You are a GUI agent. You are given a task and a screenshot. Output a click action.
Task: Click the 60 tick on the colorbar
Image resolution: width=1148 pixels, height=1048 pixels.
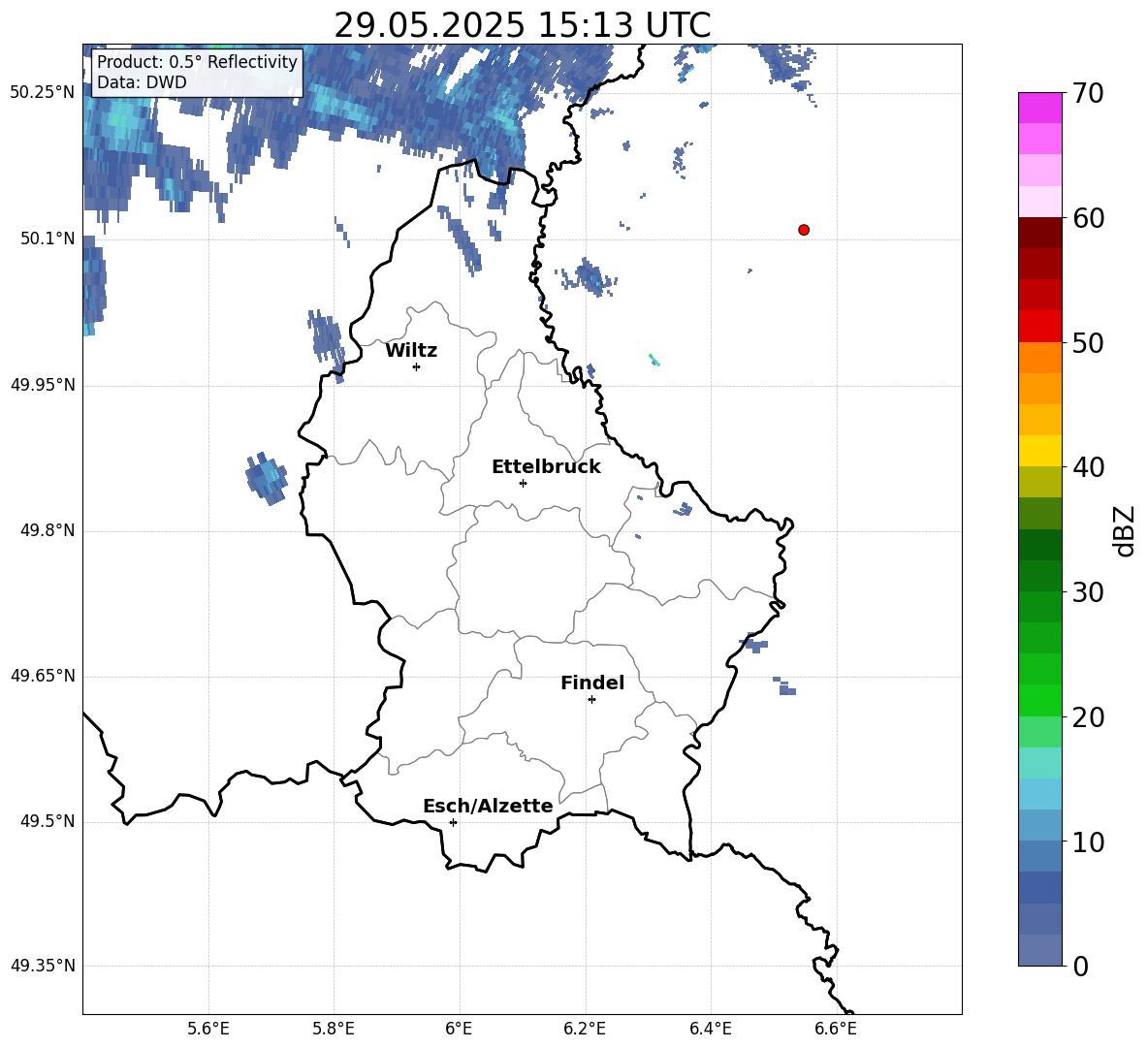coord(1088,218)
